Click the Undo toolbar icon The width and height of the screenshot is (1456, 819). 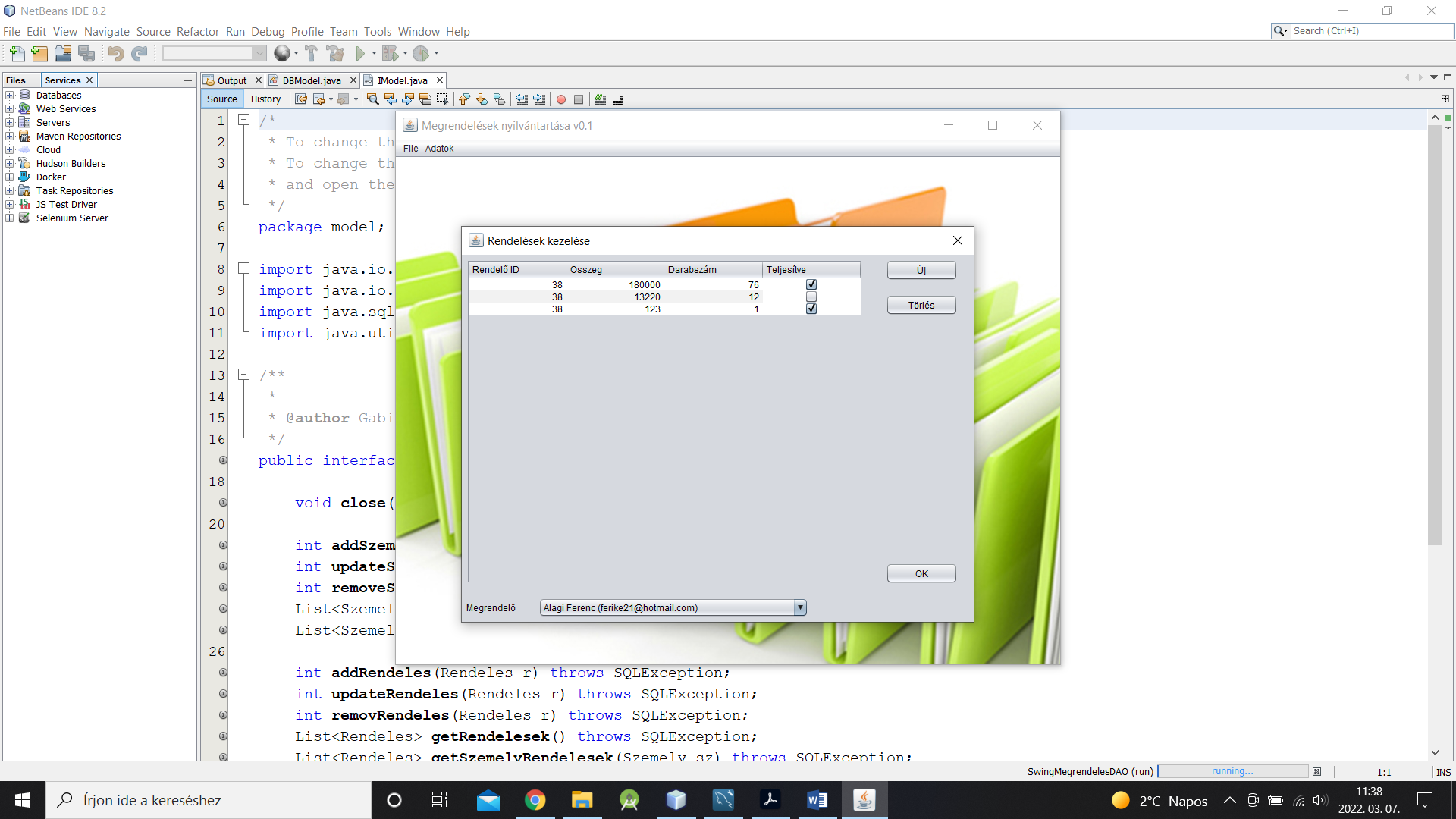115,54
